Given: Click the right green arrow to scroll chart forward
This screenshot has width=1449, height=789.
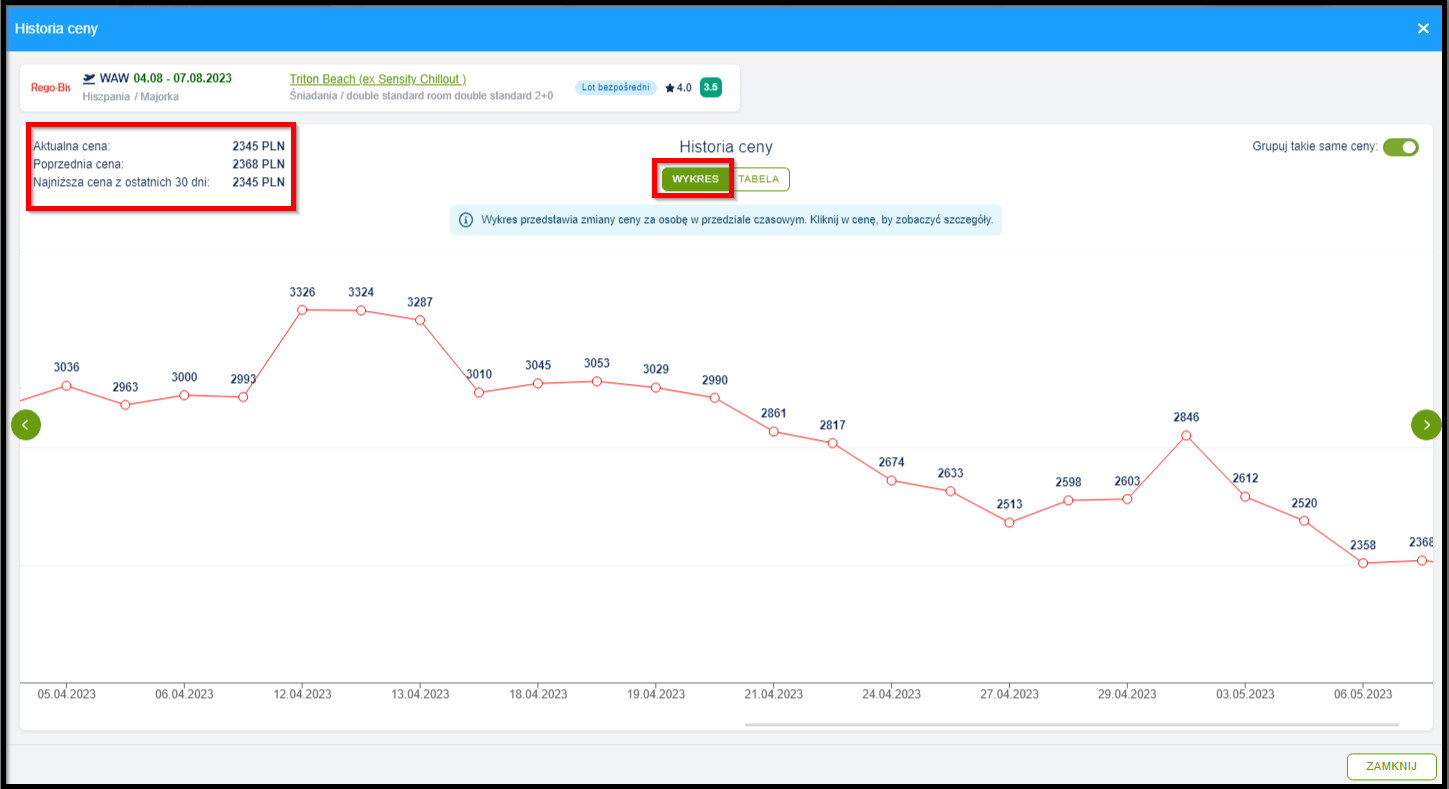Looking at the screenshot, I should point(1426,424).
